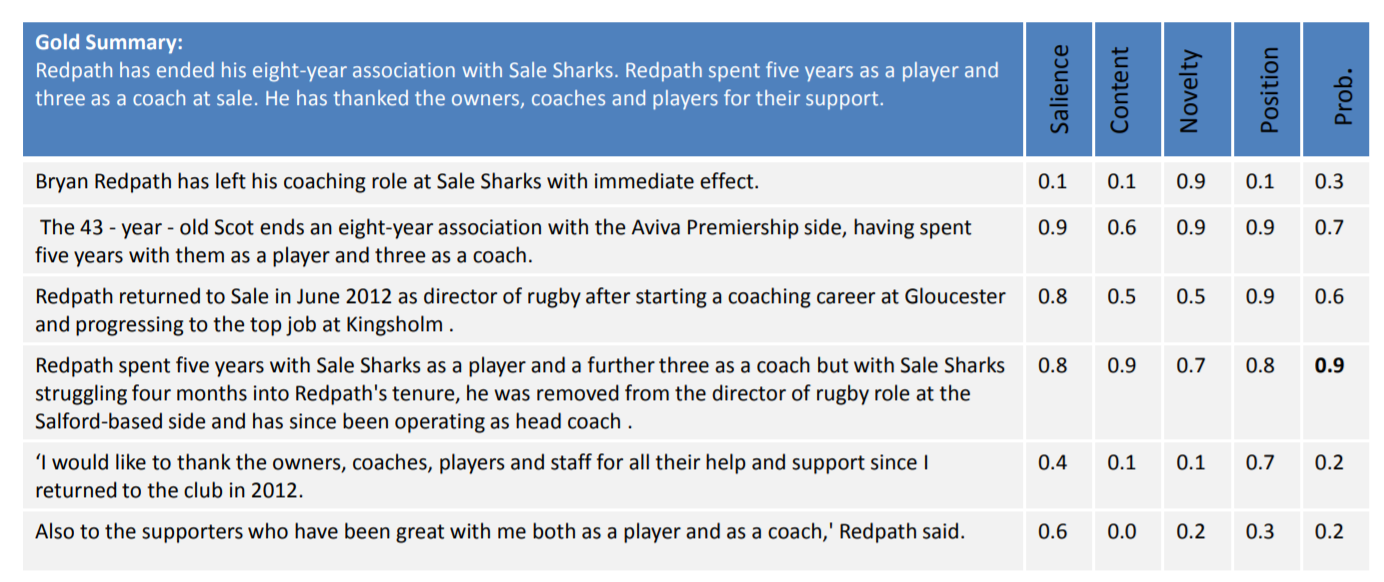
Task: Click Prob. value 0.3 in first row
Action: (x=1329, y=182)
